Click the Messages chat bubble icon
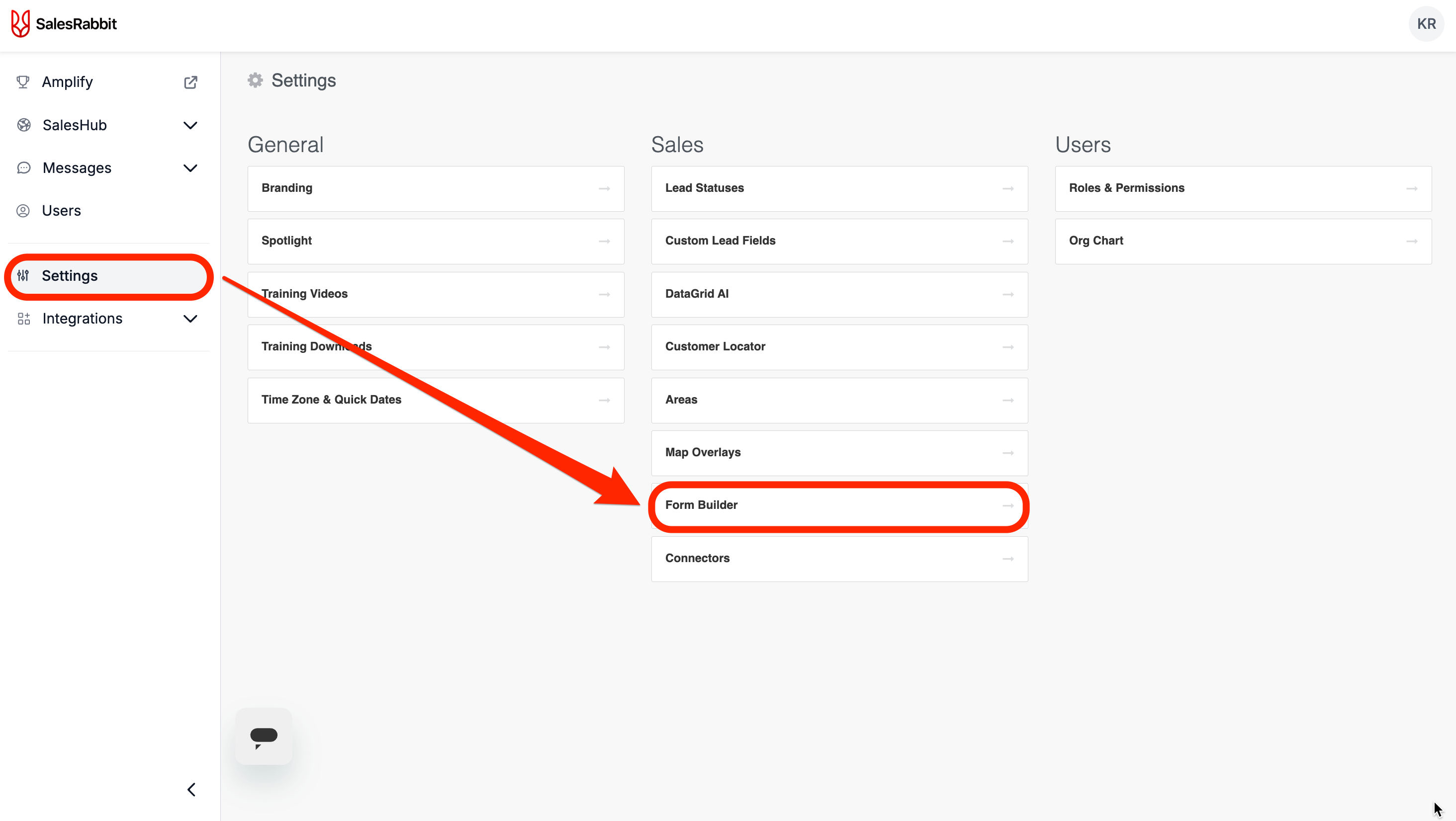The height and width of the screenshot is (821, 1456). pos(24,168)
